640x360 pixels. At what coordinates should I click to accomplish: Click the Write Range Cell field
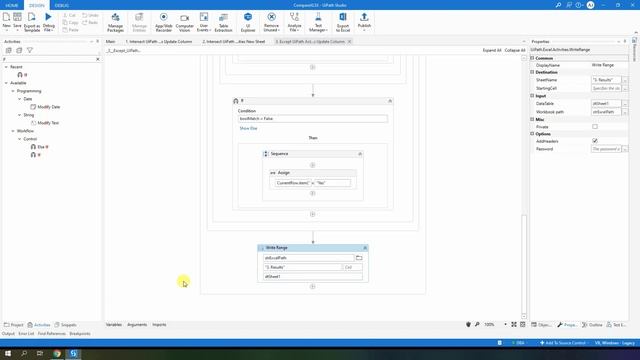coord(353,267)
